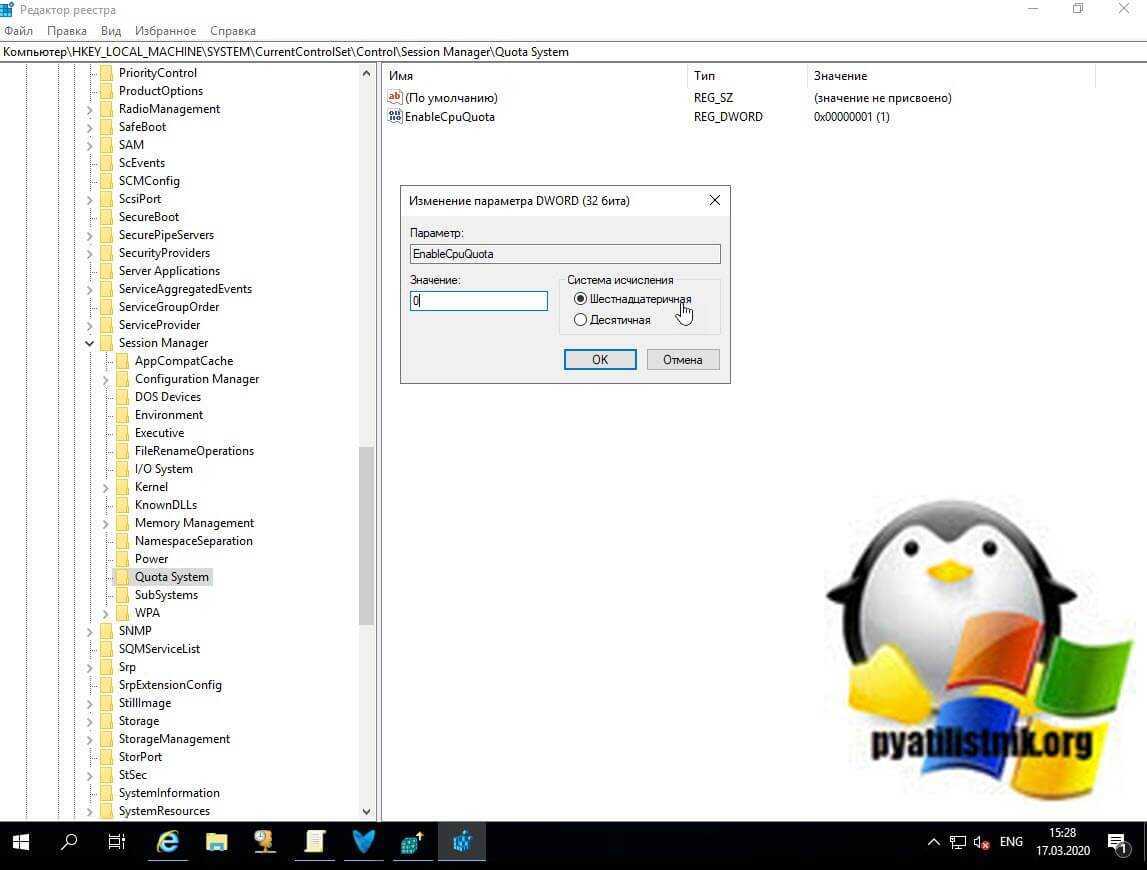Select the 0x00000001 (1) value cell
The image size is (1147, 870).
pos(851,116)
